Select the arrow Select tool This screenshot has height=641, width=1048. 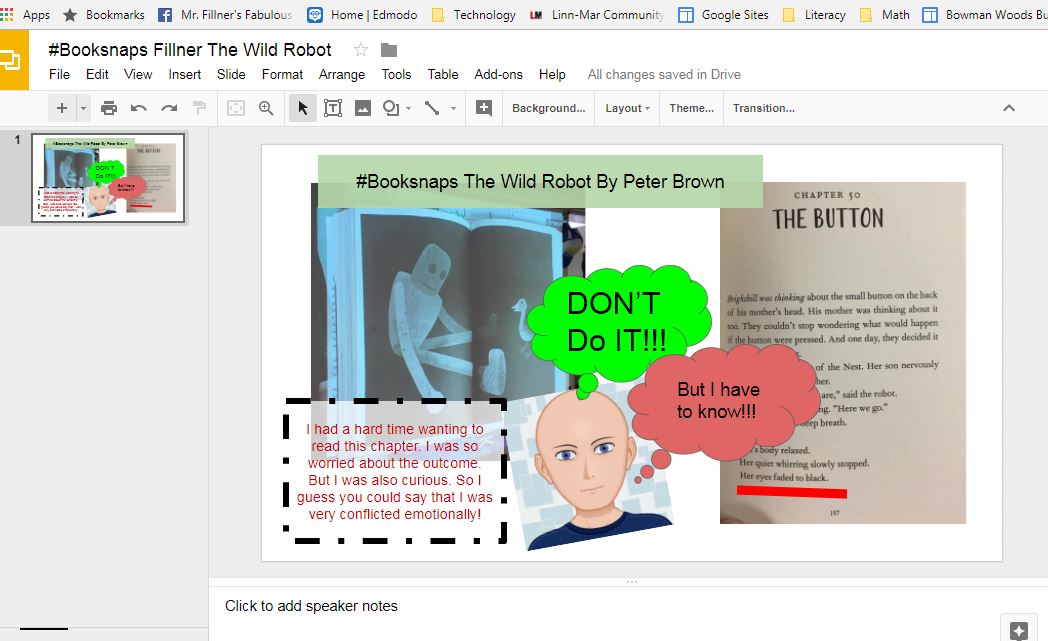303,108
